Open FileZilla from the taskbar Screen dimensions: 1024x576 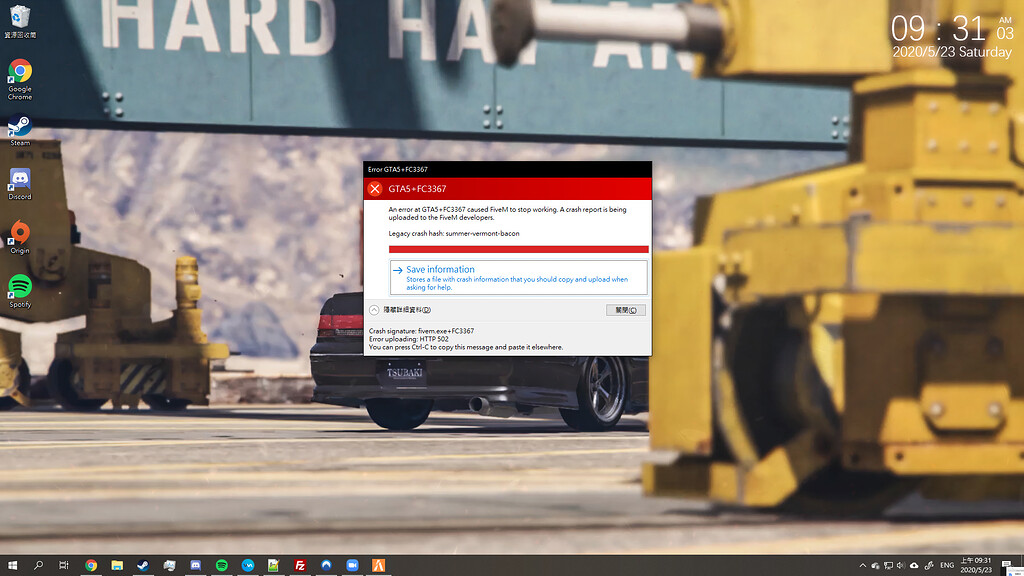(300, 566)
